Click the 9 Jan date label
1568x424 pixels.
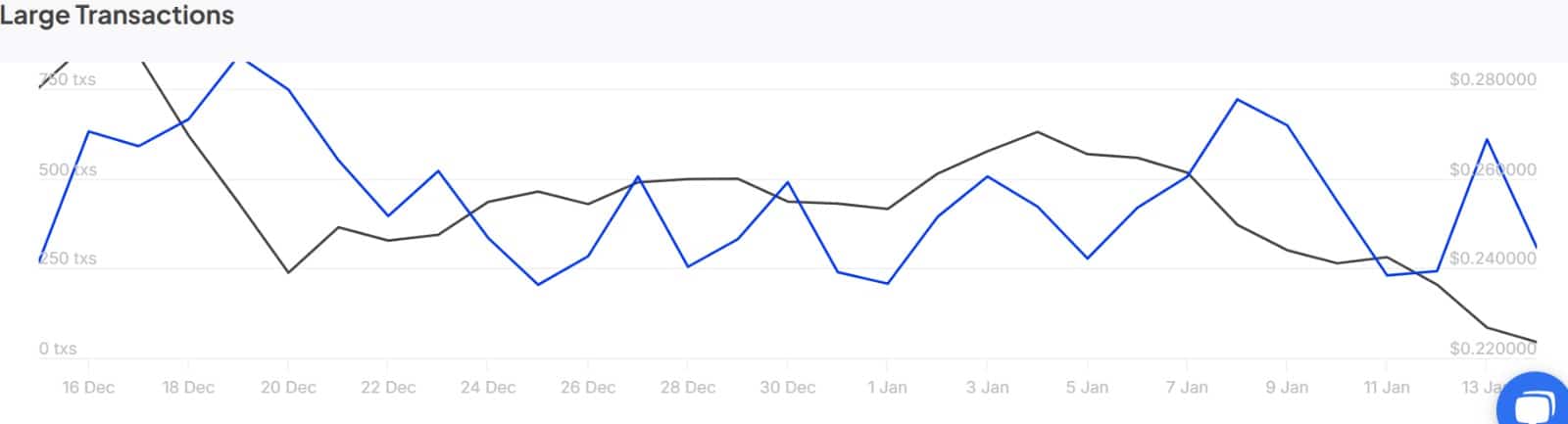click(1288, 388)
